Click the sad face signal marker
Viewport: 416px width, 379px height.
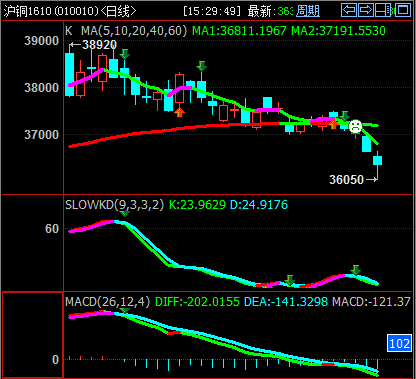(355, 126)
